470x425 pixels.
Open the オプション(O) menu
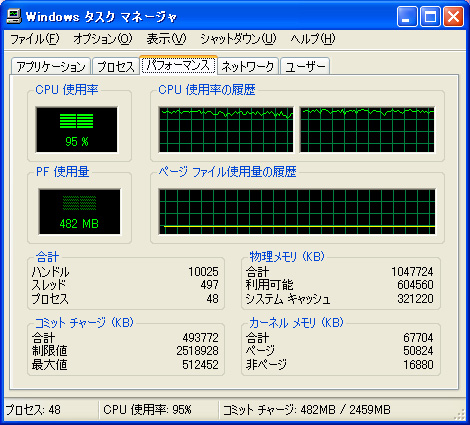[103, 39]
